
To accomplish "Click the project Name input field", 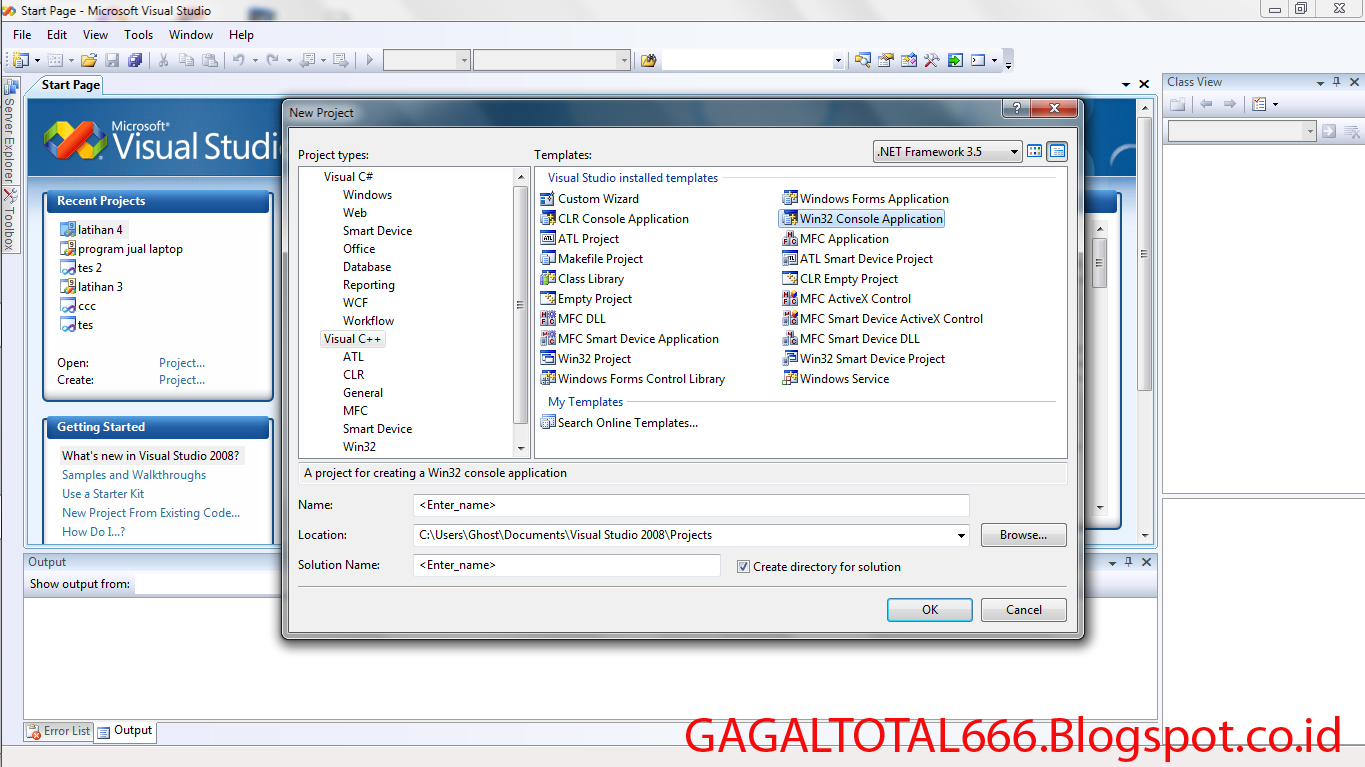I will (691, 505).
